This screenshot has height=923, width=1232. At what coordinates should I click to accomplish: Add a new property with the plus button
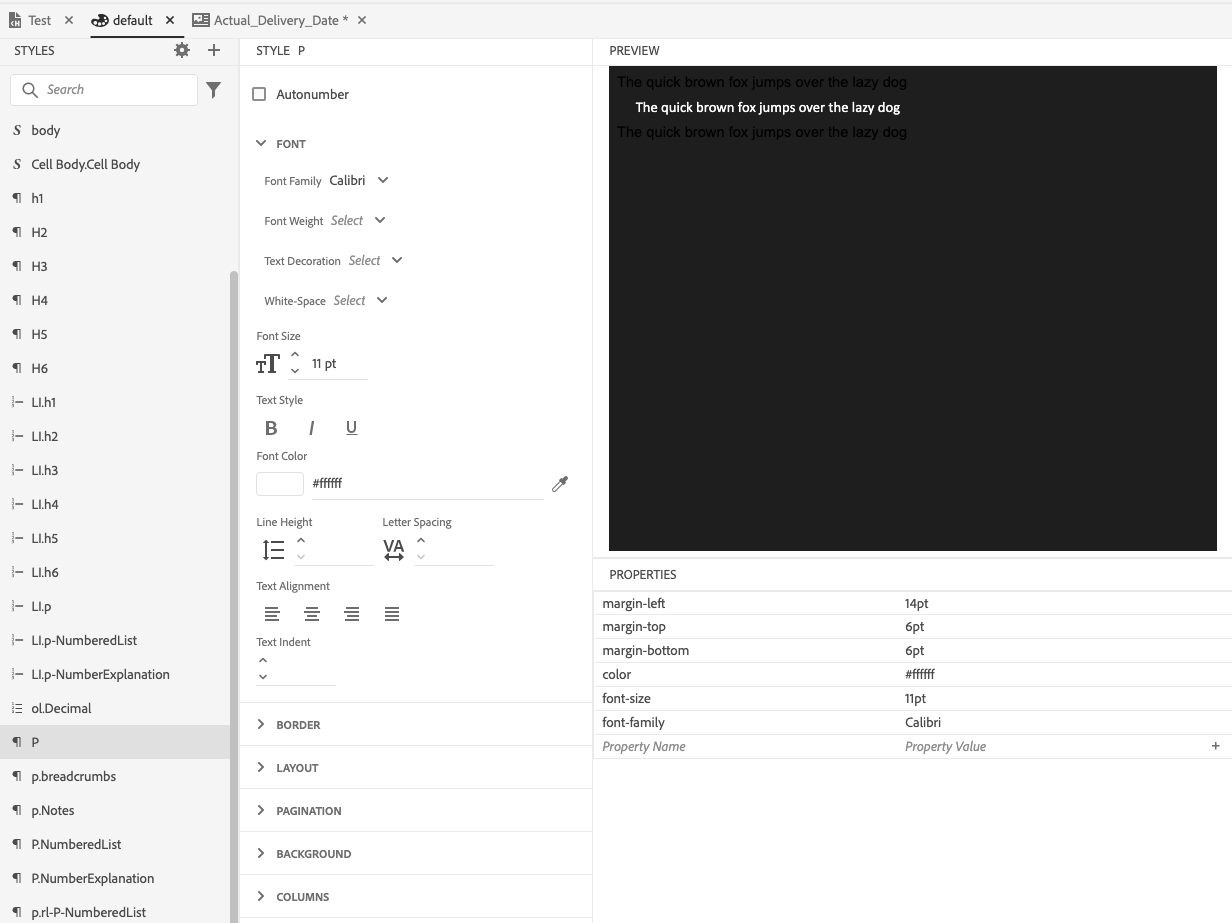pyautogui.click(x=1214, y=746)
